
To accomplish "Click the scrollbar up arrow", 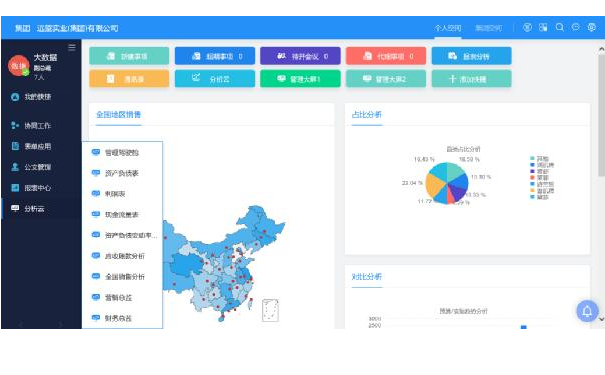I will 601,49.
